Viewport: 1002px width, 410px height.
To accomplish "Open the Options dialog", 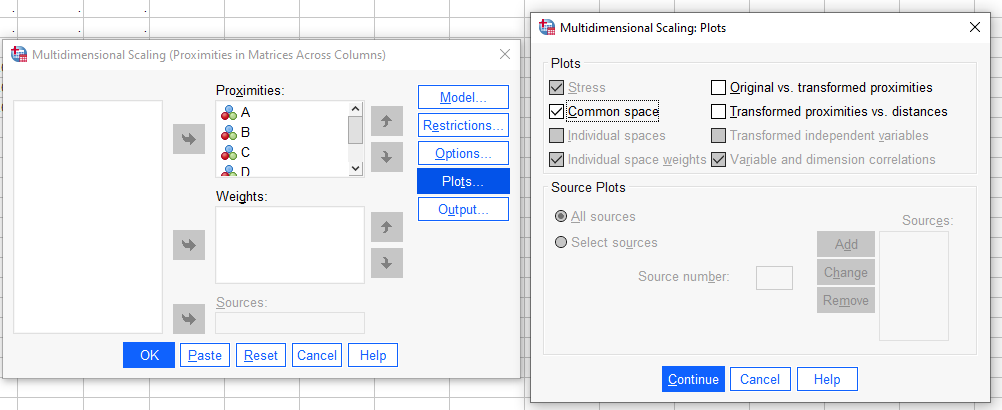I will [x=463, y=153].
